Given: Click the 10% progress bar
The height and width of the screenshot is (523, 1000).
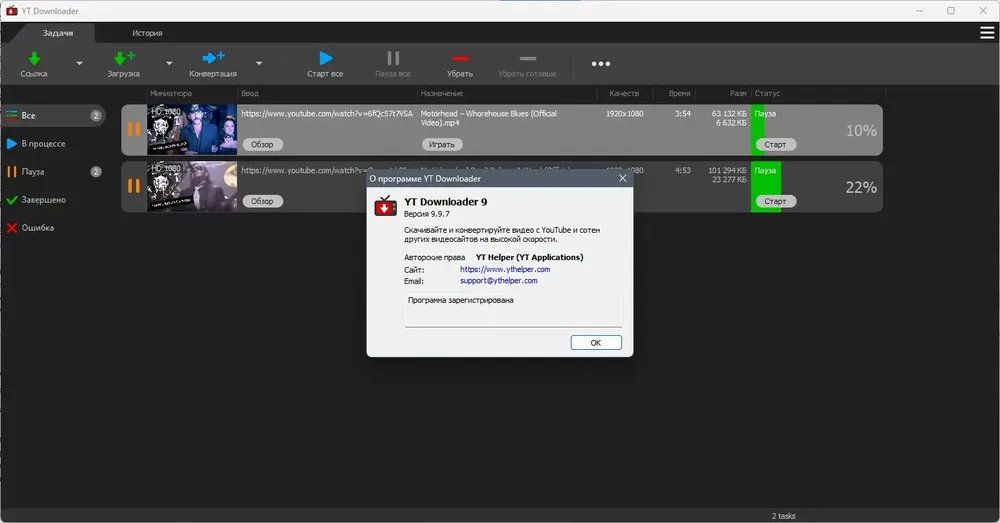Looking at the screenshot, I should tap(817, 130).
